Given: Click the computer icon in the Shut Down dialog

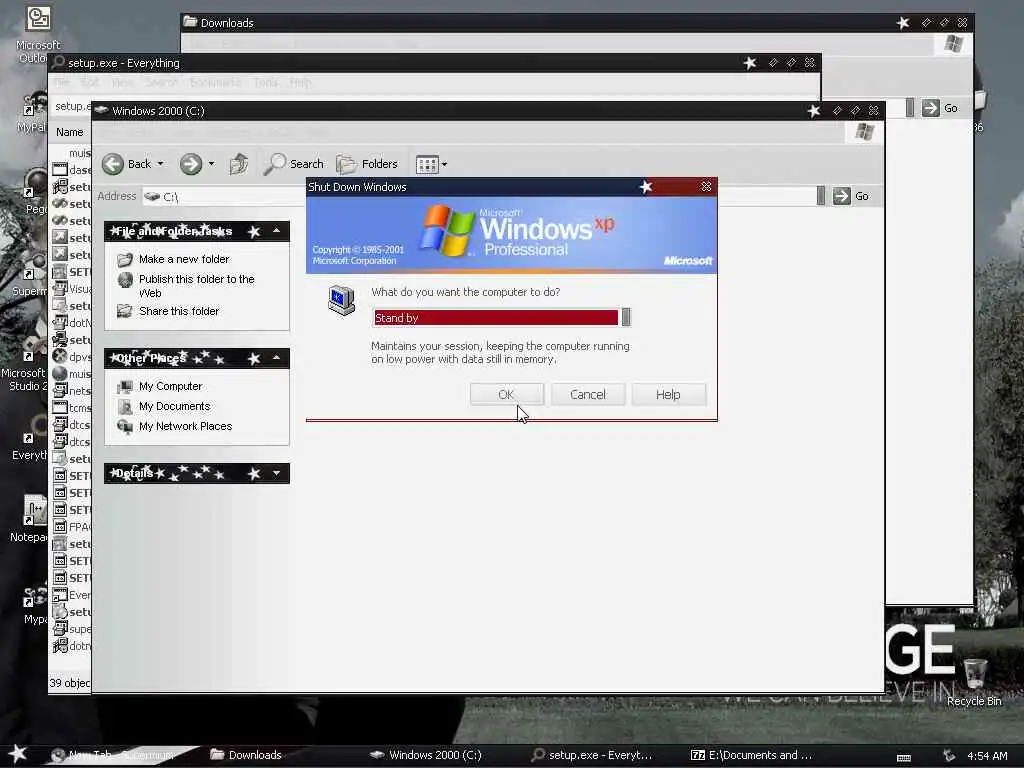Looking at the screenshot, I should coord(342,300).
